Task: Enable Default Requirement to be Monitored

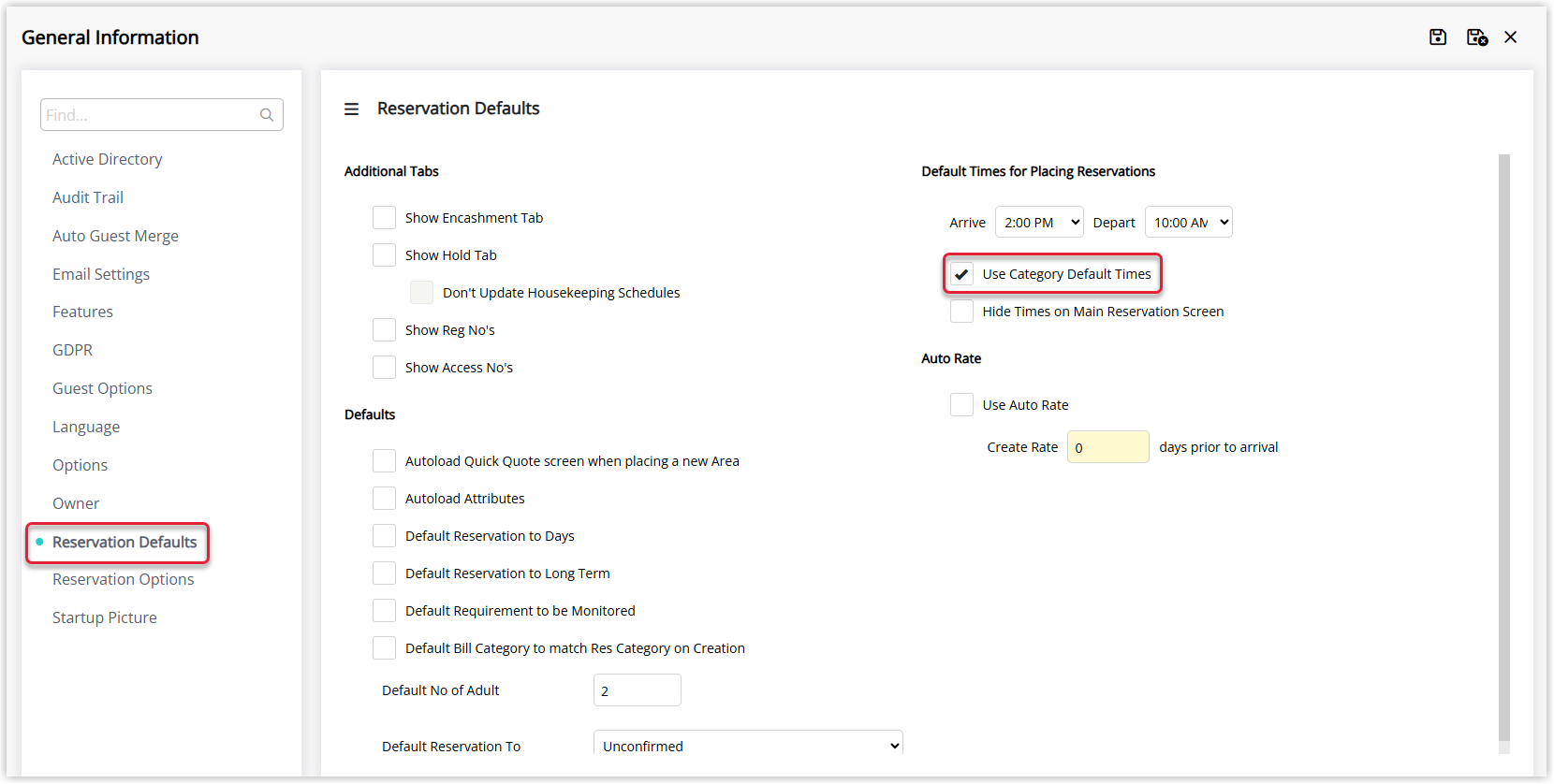Action: (384, 611)
